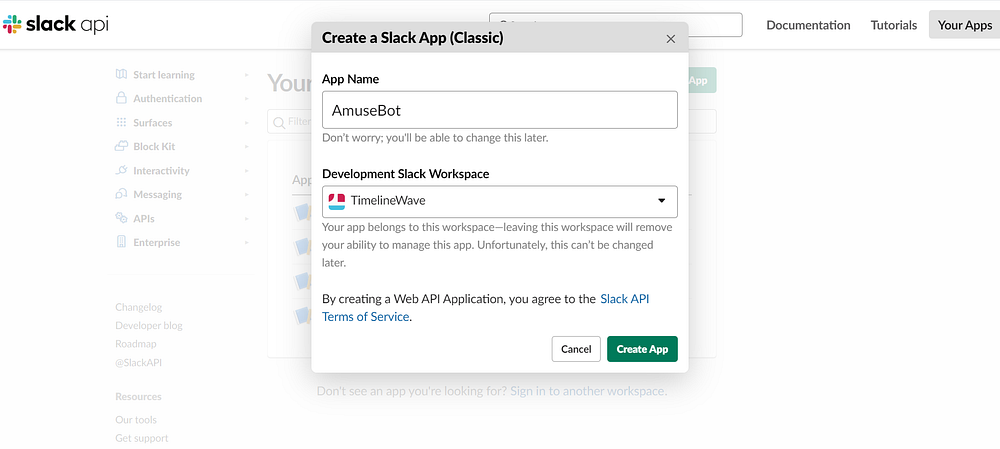Click the Authentication lock icon
Screen dimensions: 1000x449
[121, 98]
